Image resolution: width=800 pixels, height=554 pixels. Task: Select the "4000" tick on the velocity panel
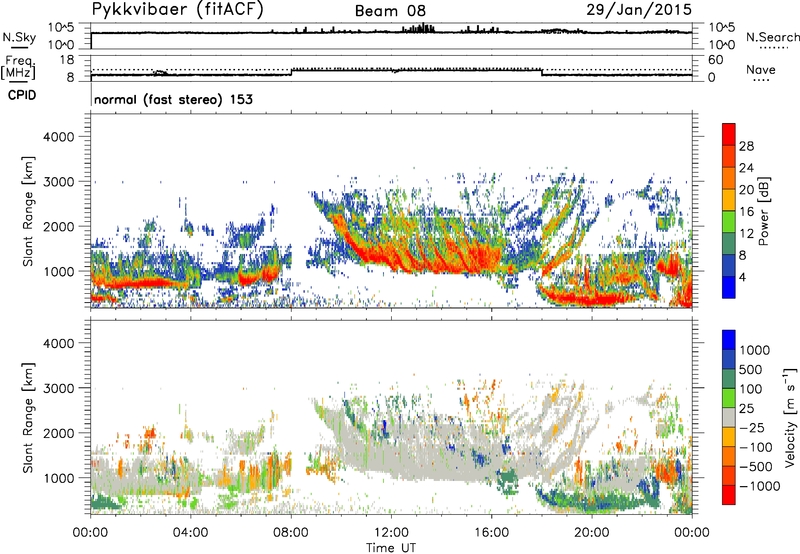(x=58, y=343)
